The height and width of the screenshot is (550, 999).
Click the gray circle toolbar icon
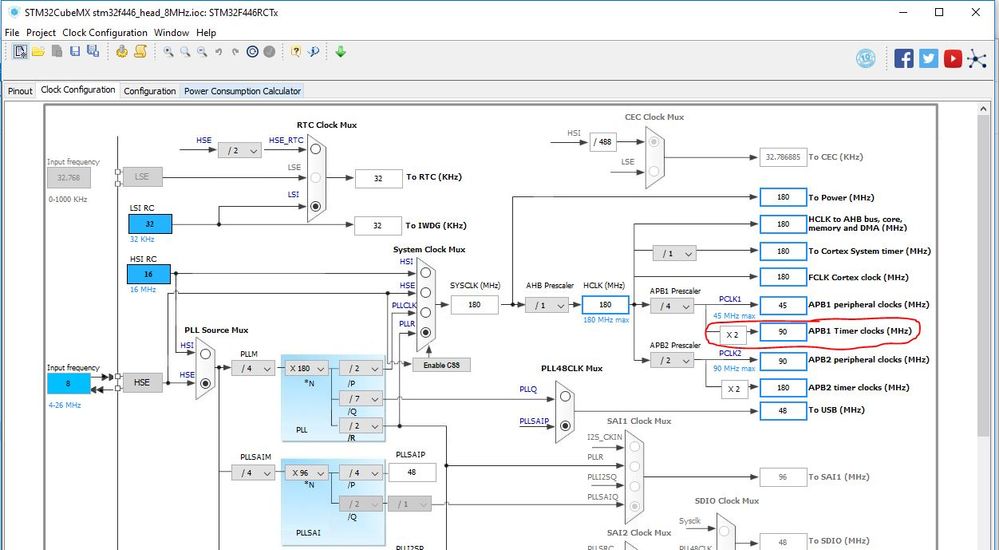(270, 52)
